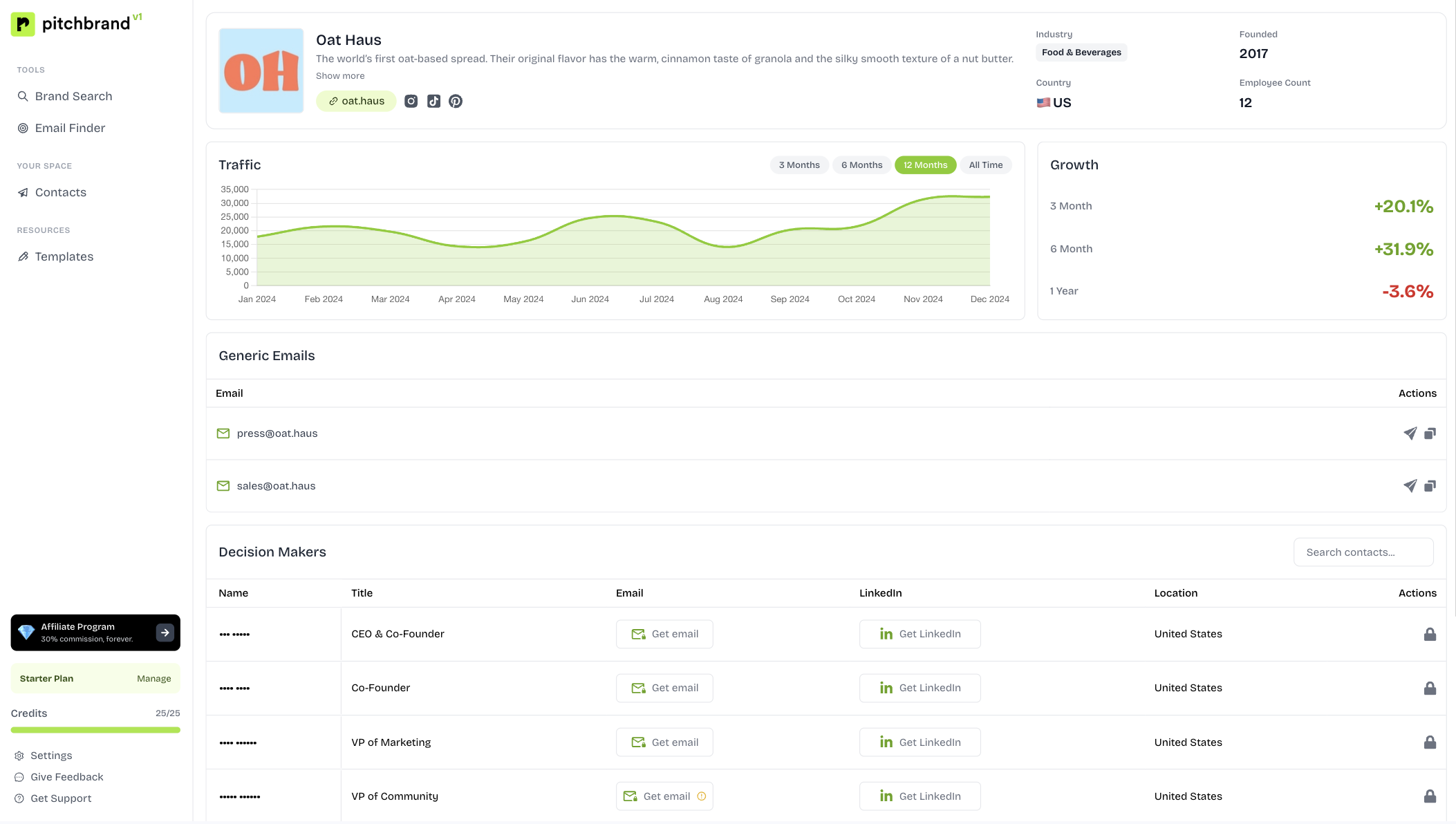
Task: Click lock icon in CEO & Co-Founder row
Action: point(1430,634)
